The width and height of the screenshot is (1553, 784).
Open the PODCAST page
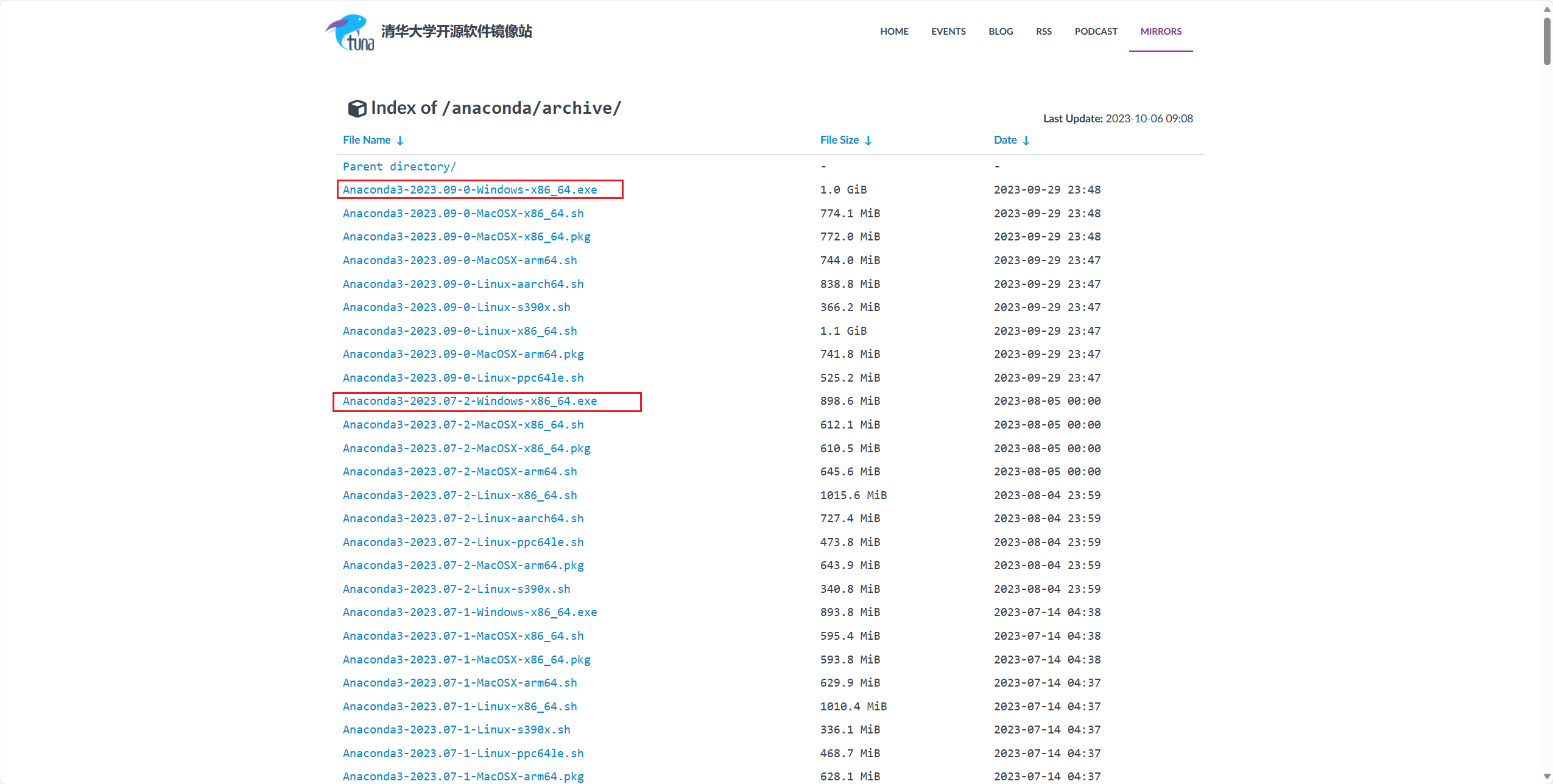[x=1096, y=32]
